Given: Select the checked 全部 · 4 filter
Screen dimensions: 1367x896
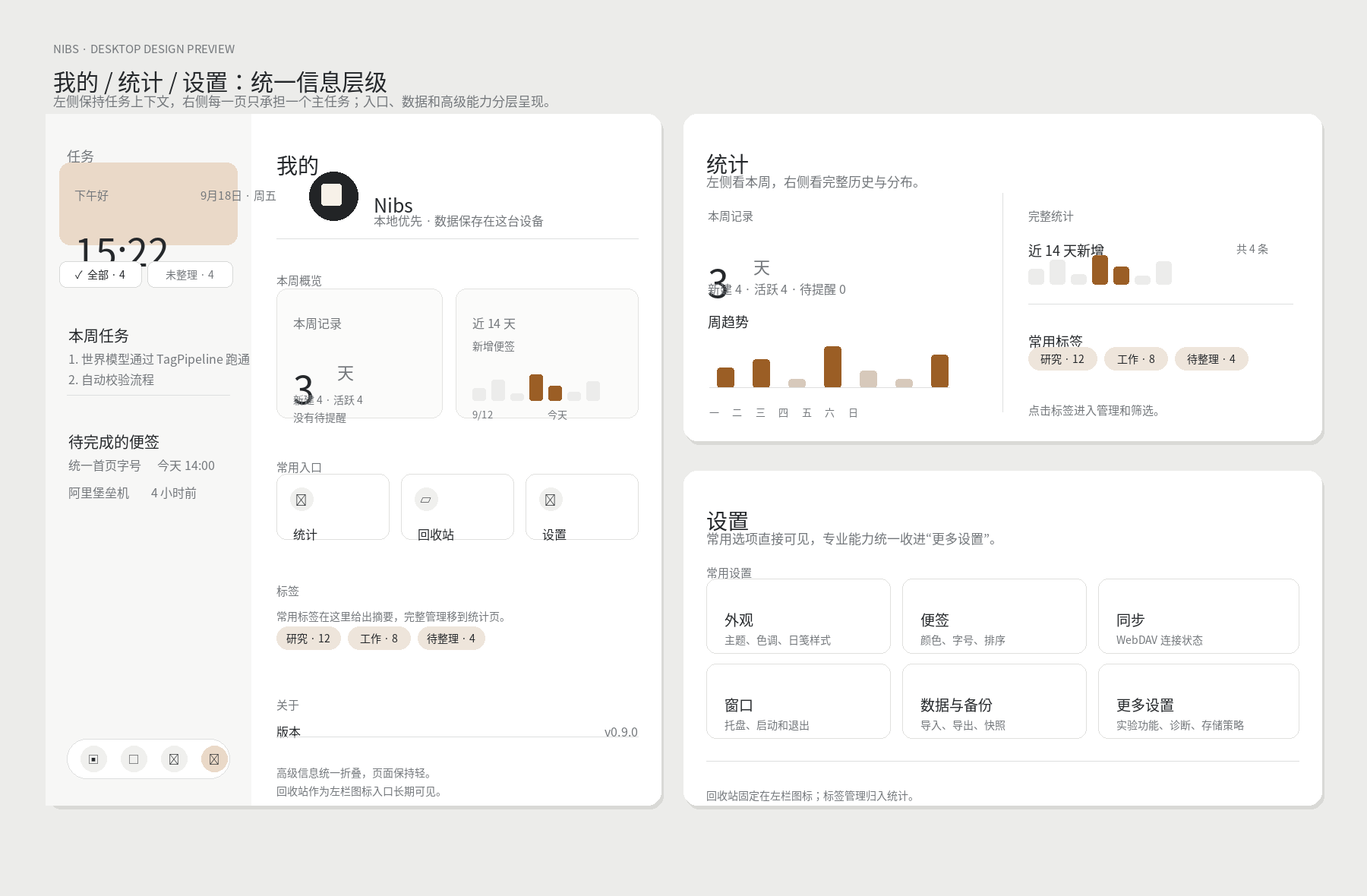Looking at the screenshot, I should click(x=100, y=275).
